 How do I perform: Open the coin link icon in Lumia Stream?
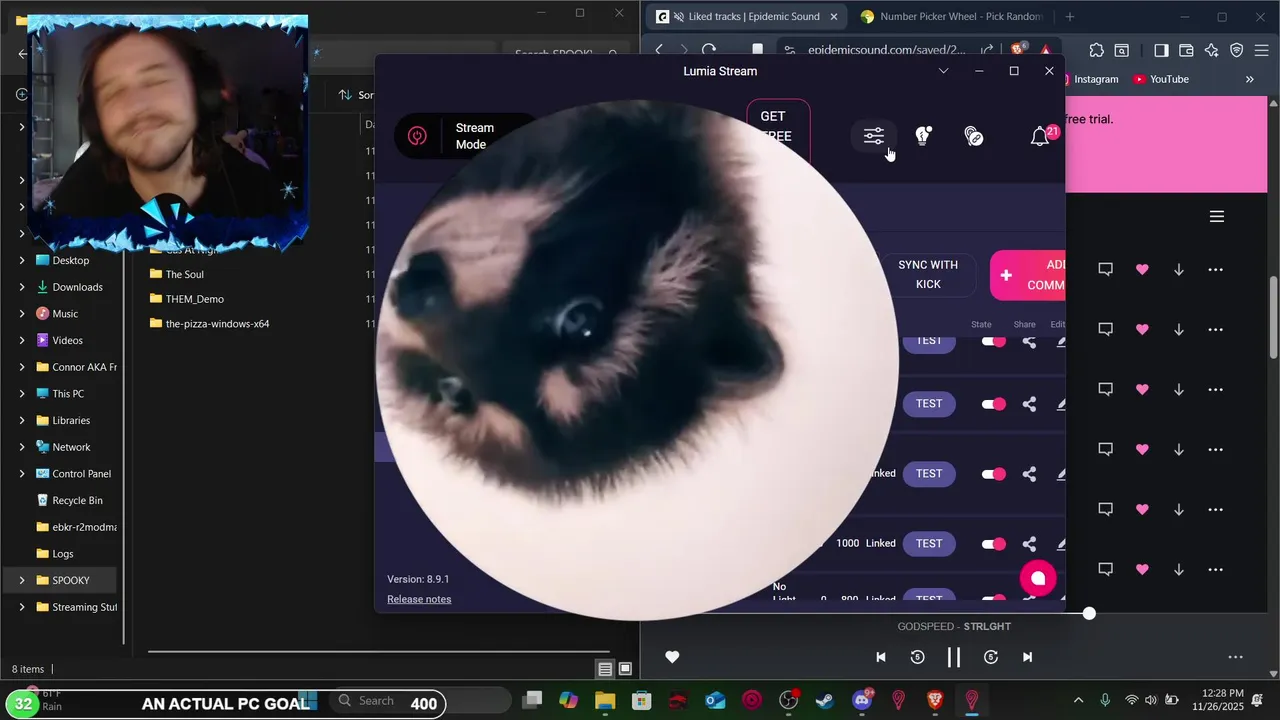974,136
